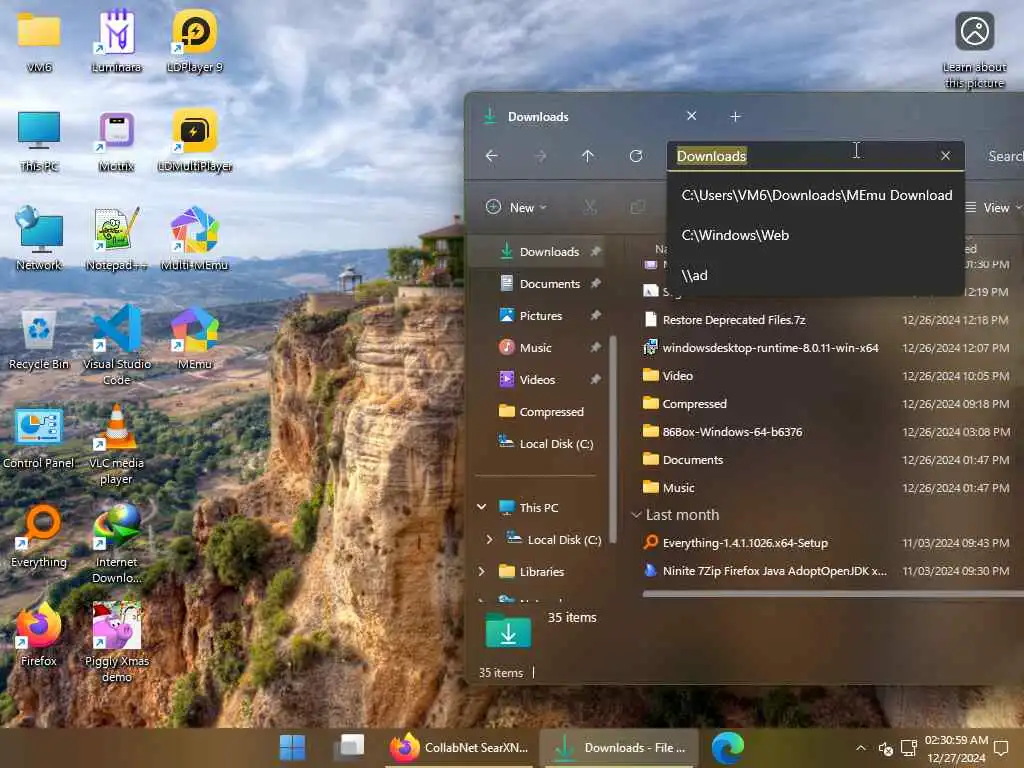The image size is (1024, 768).
Task: Open Internet Download Manager shortcut
Action: coord(117,543)
